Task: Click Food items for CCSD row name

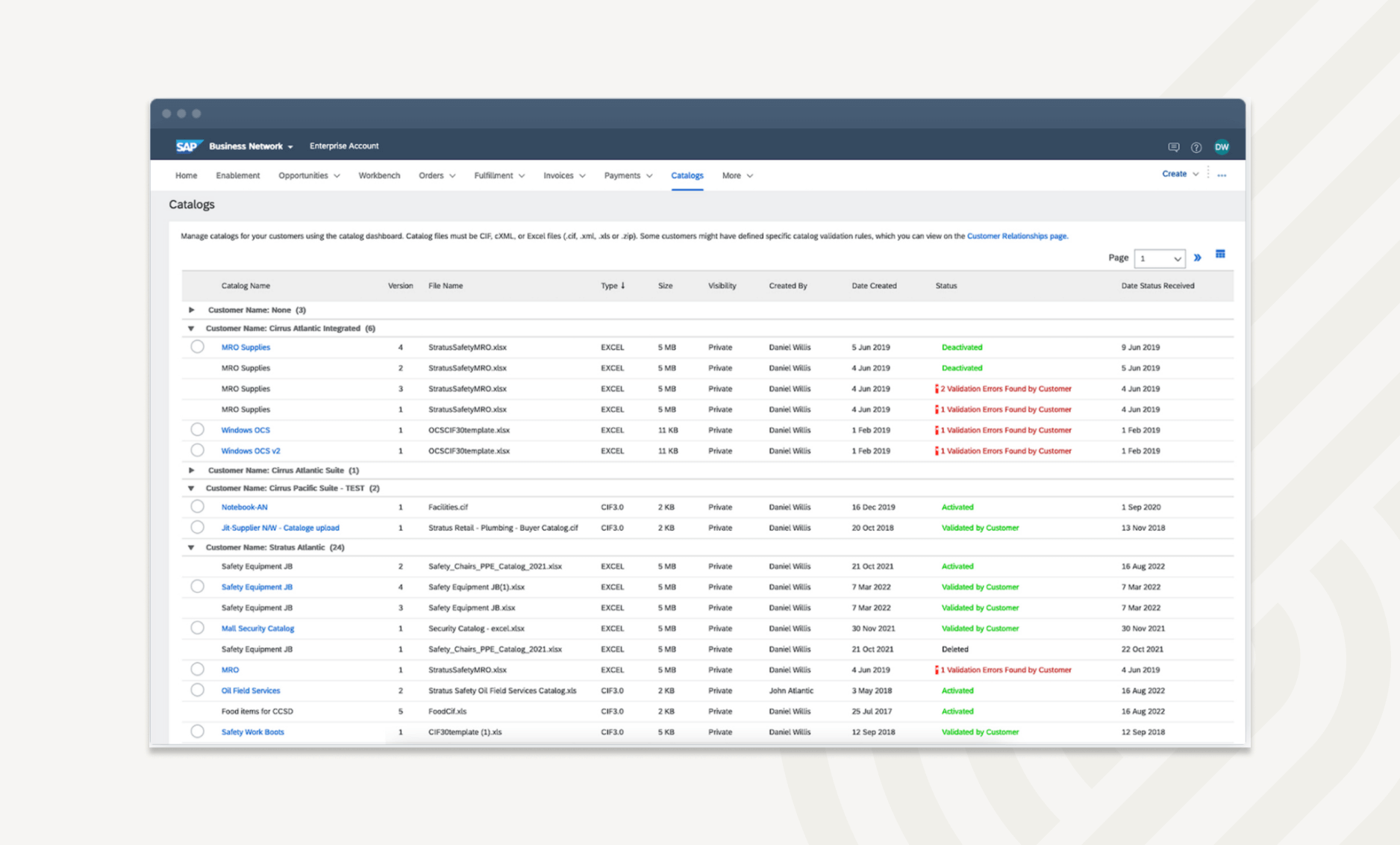Action: click(x=257, y=711)
